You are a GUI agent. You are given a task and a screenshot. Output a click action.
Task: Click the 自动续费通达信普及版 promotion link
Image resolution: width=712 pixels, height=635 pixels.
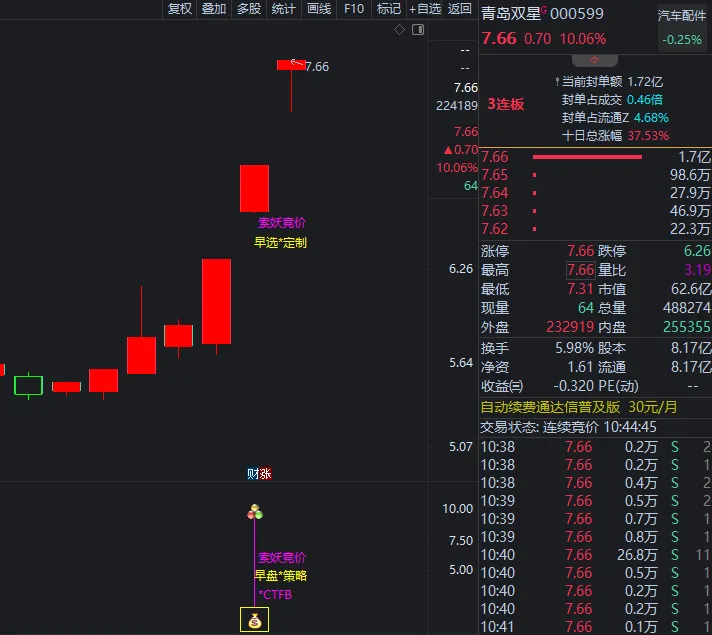pyautogui.click(x=551, y=407)
